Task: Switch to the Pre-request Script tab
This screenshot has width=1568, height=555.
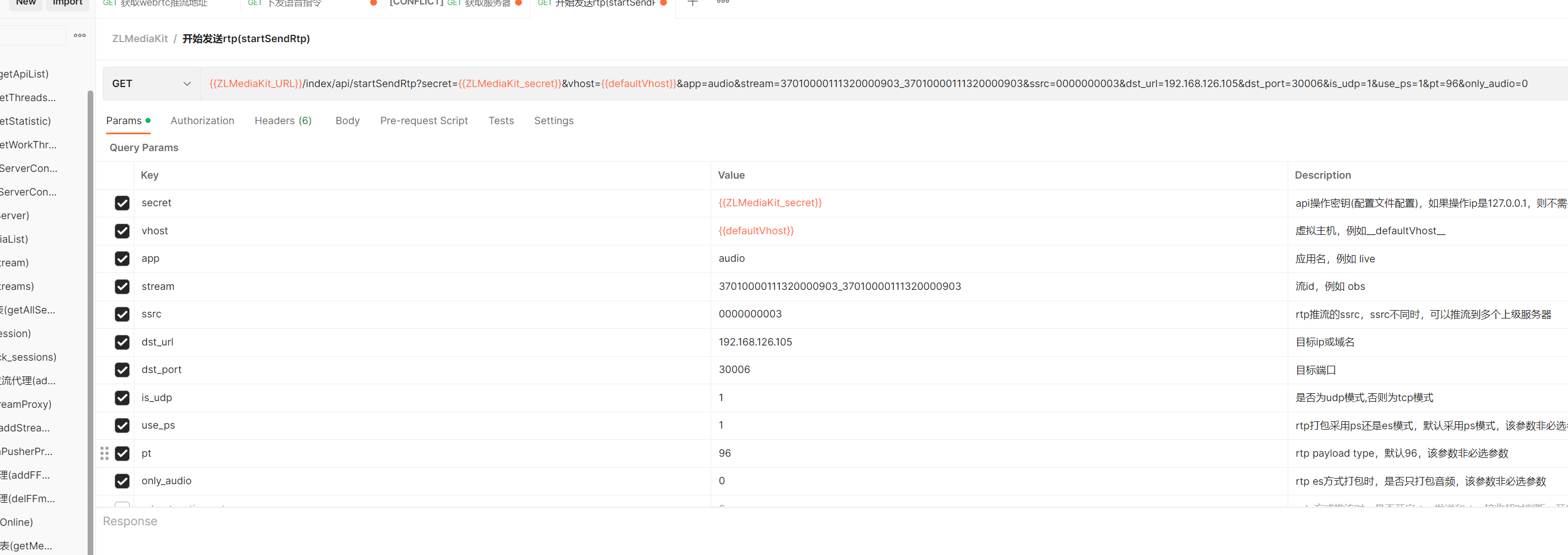Action: (x=424, y=120)
